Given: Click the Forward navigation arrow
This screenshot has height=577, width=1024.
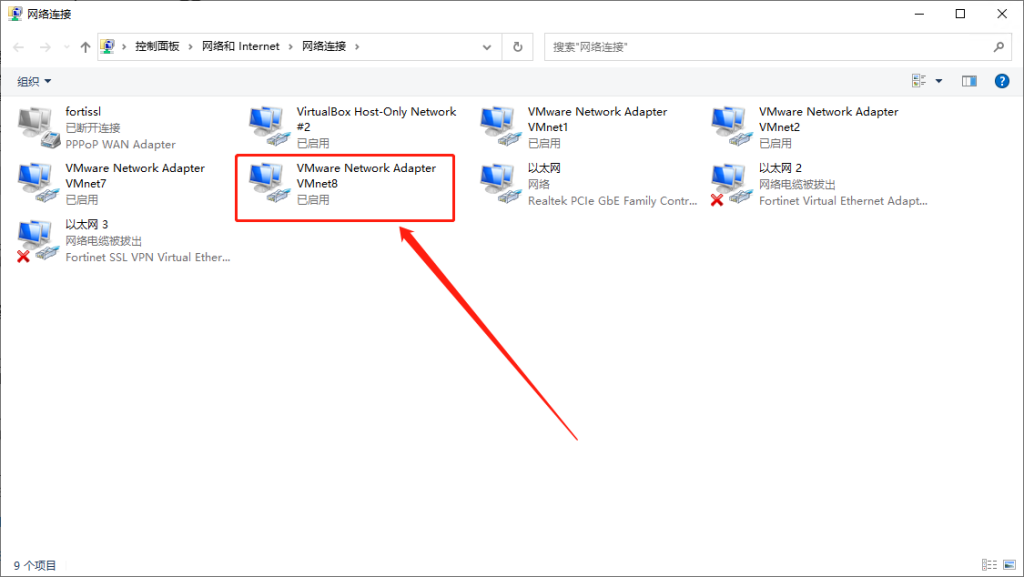Looking at the screenshot, I should pyautogui.click(x=45, y=47).
